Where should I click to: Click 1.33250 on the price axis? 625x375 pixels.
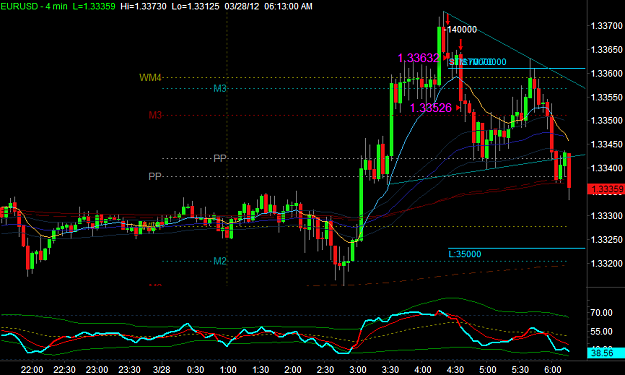[x=606, y=240]
